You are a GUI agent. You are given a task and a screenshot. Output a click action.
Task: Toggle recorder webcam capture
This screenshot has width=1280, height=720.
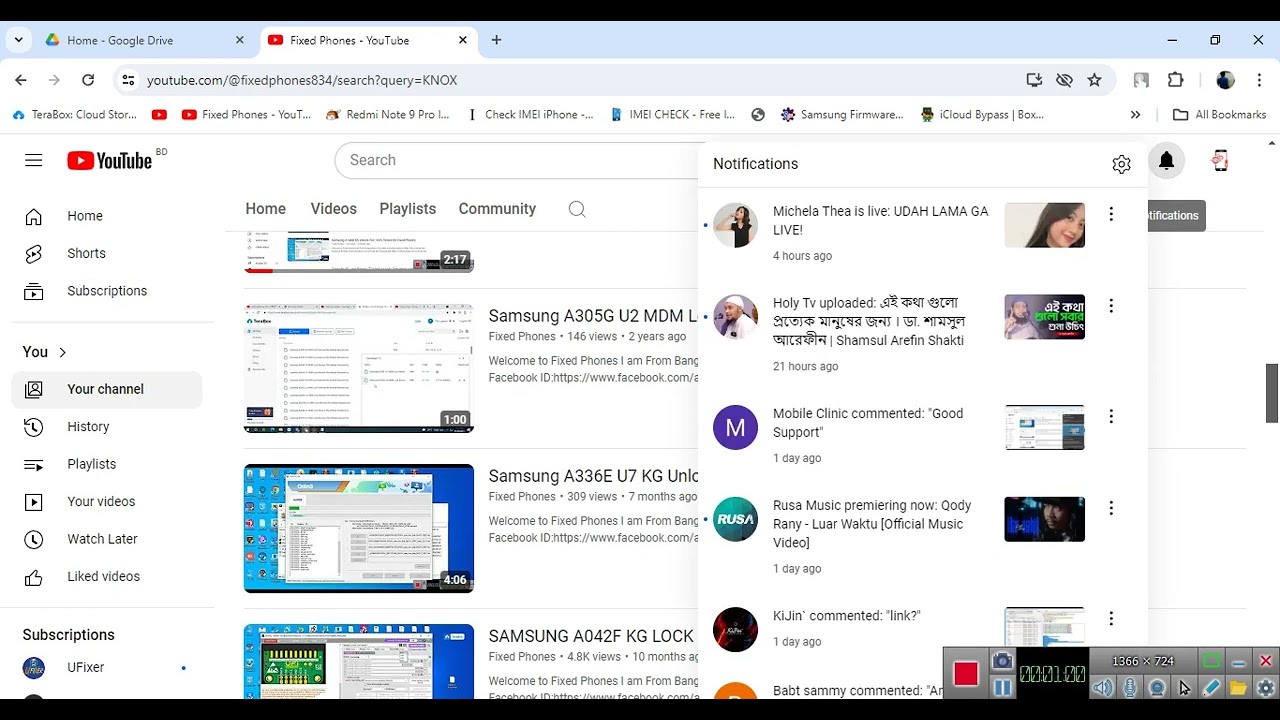tap(1157, 688)
